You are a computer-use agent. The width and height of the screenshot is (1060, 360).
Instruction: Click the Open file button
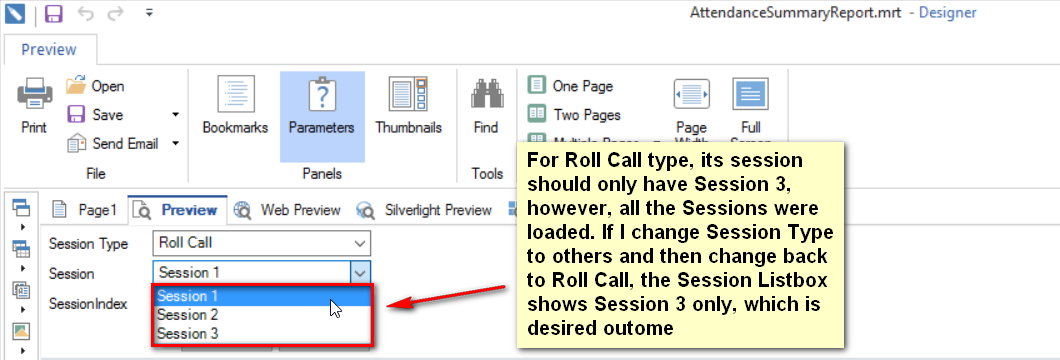95,86
